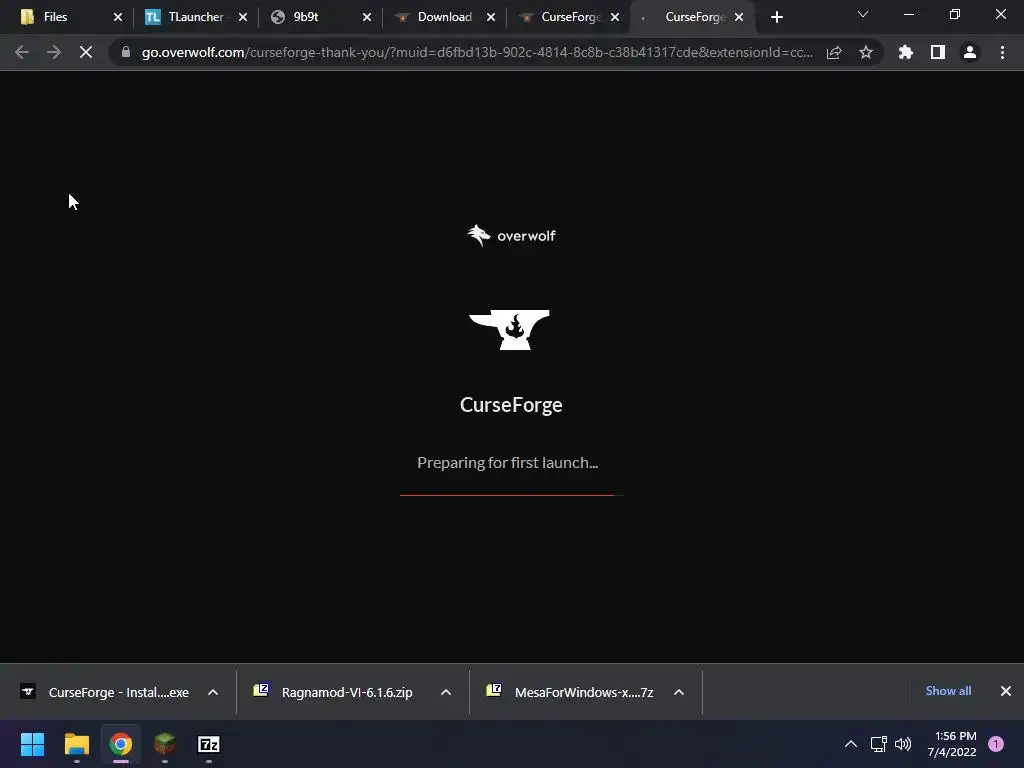Image resolution: width=1024 pixels, height=768 pixels.
Task: Open Chrome's three-dot menu
Action: 1002,52
